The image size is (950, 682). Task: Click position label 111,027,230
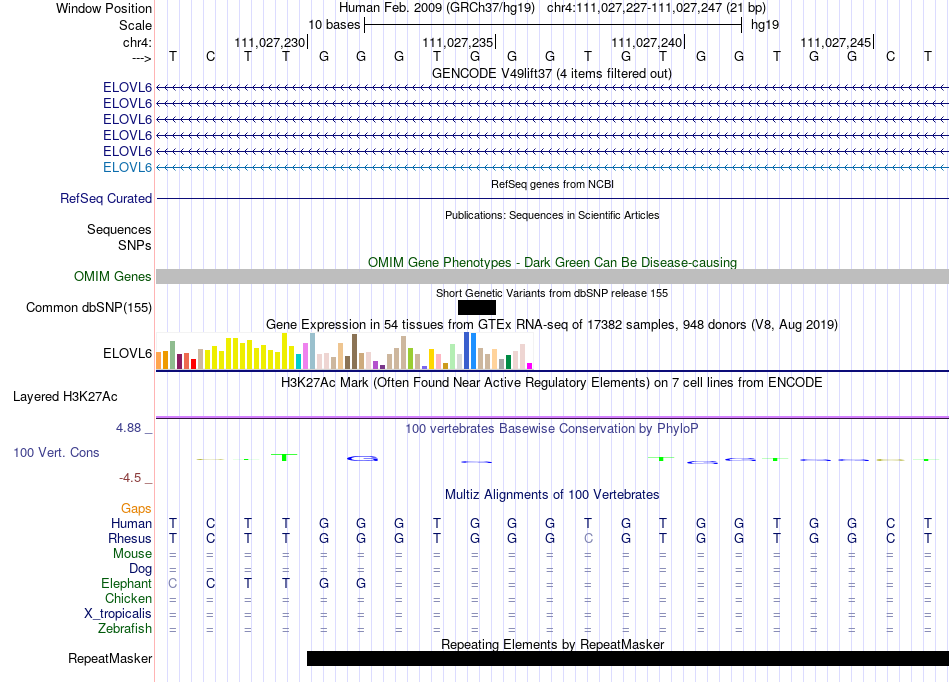coord(270,42)
